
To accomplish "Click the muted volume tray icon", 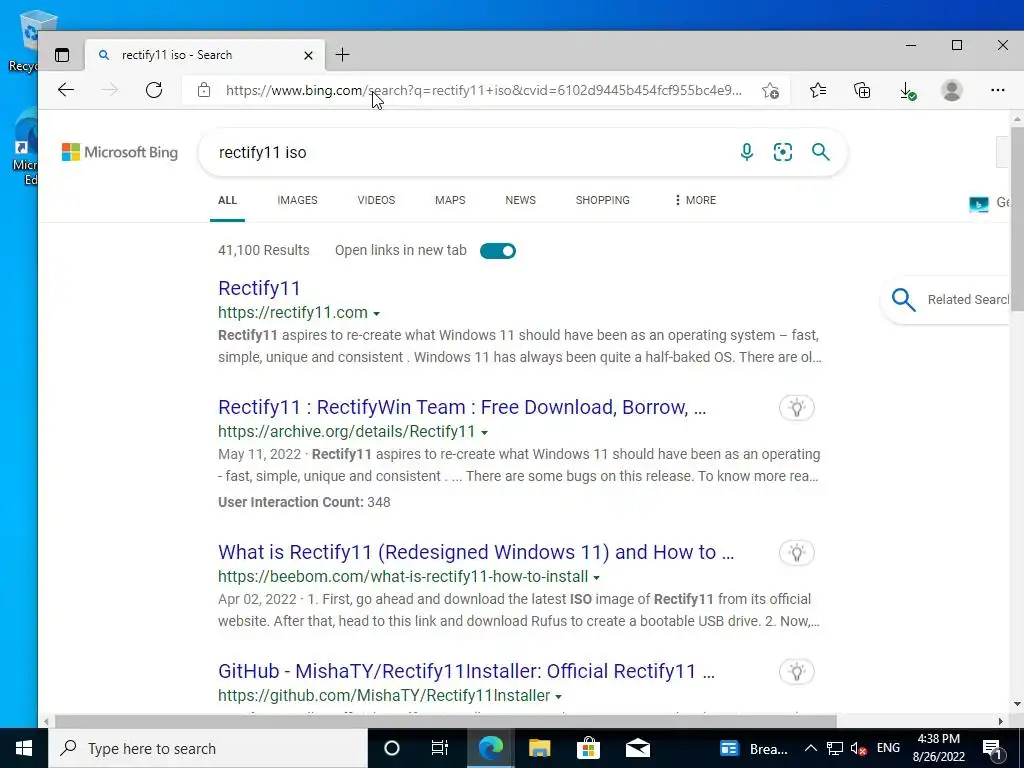I will coord(859,748).
